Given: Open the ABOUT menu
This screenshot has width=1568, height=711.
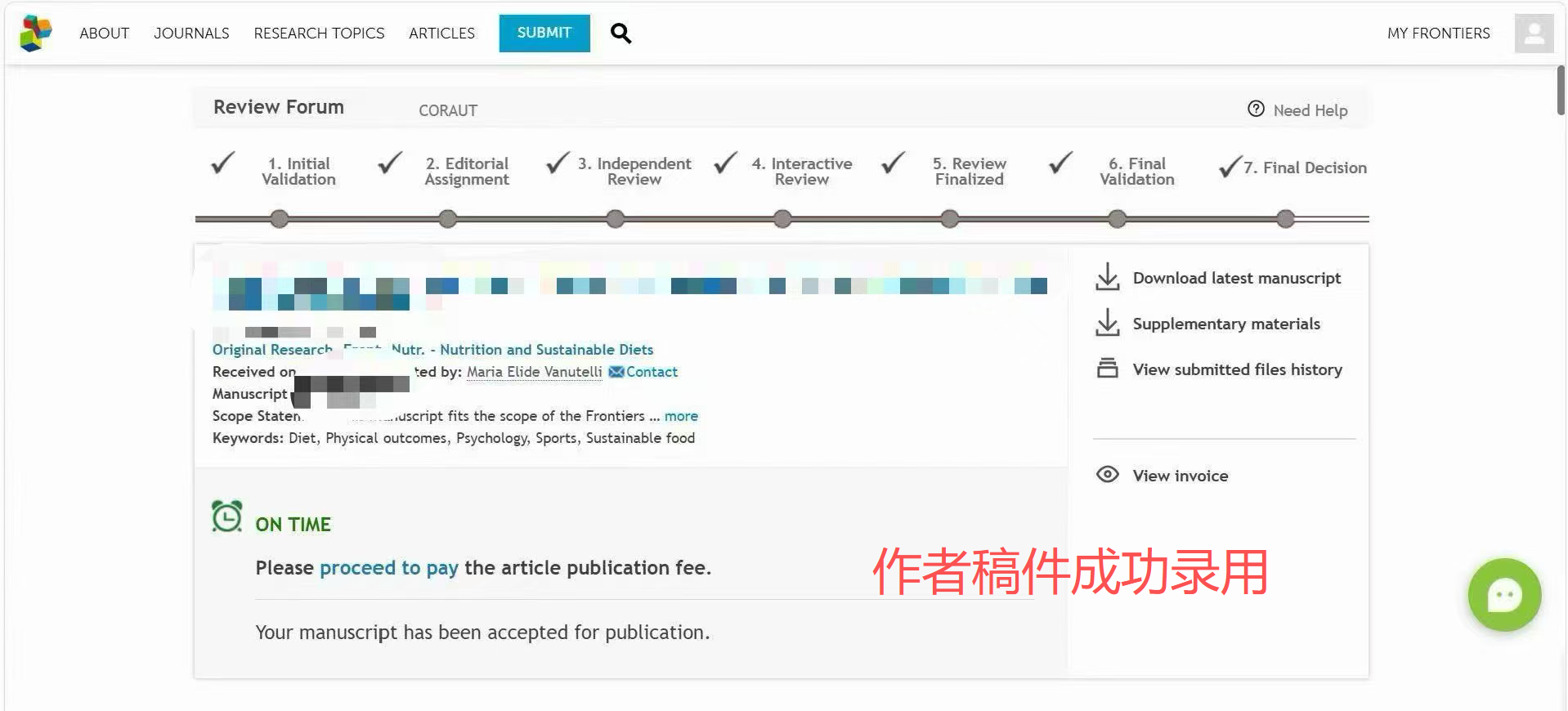Looking at the screenshot, I should click(x=104, y=34).
